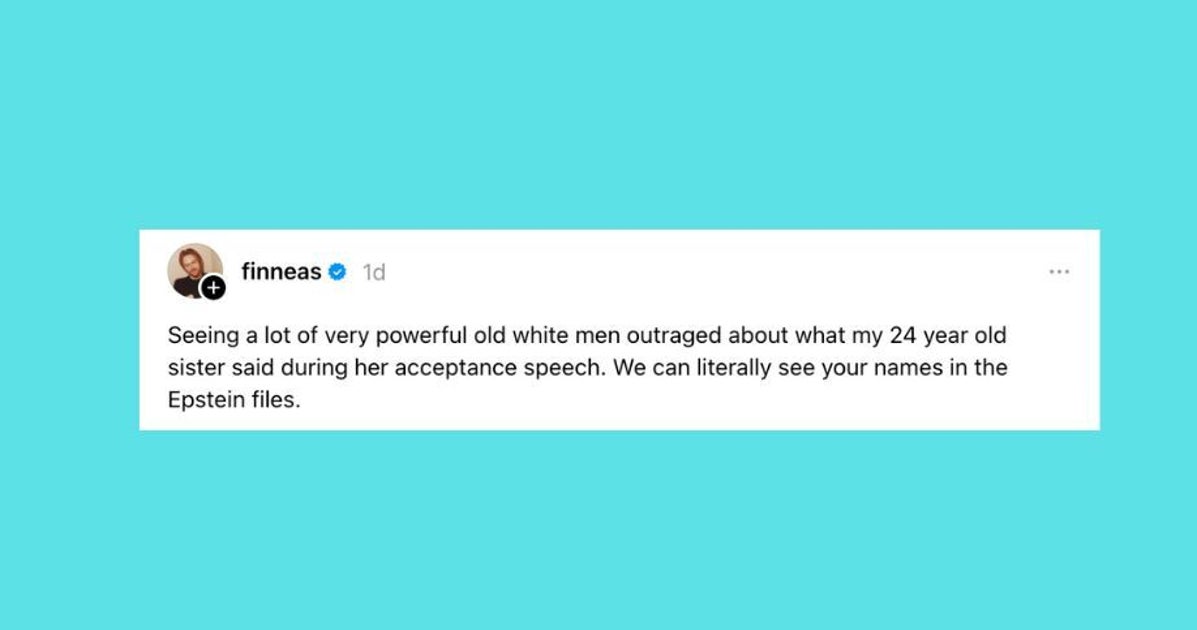Image resolution: width=1197 pixels, height=630 pixels.
Task: Click the blue verified checkmark badge
Action: pos(338,271)
